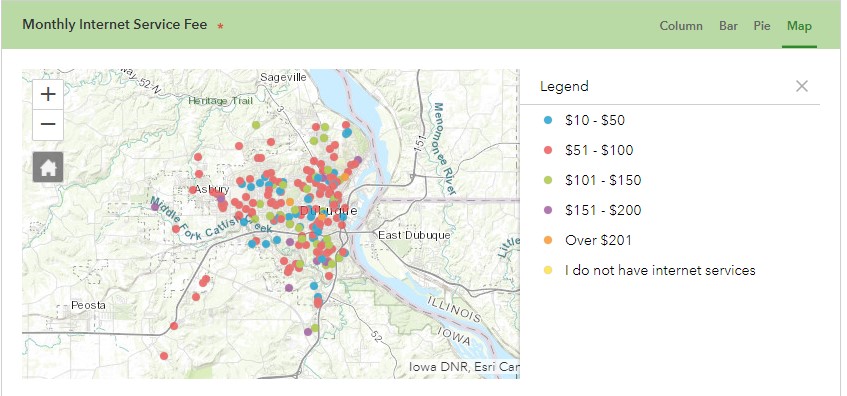
Task: Click the Asbury label on the map
Action: pos(212,189)
